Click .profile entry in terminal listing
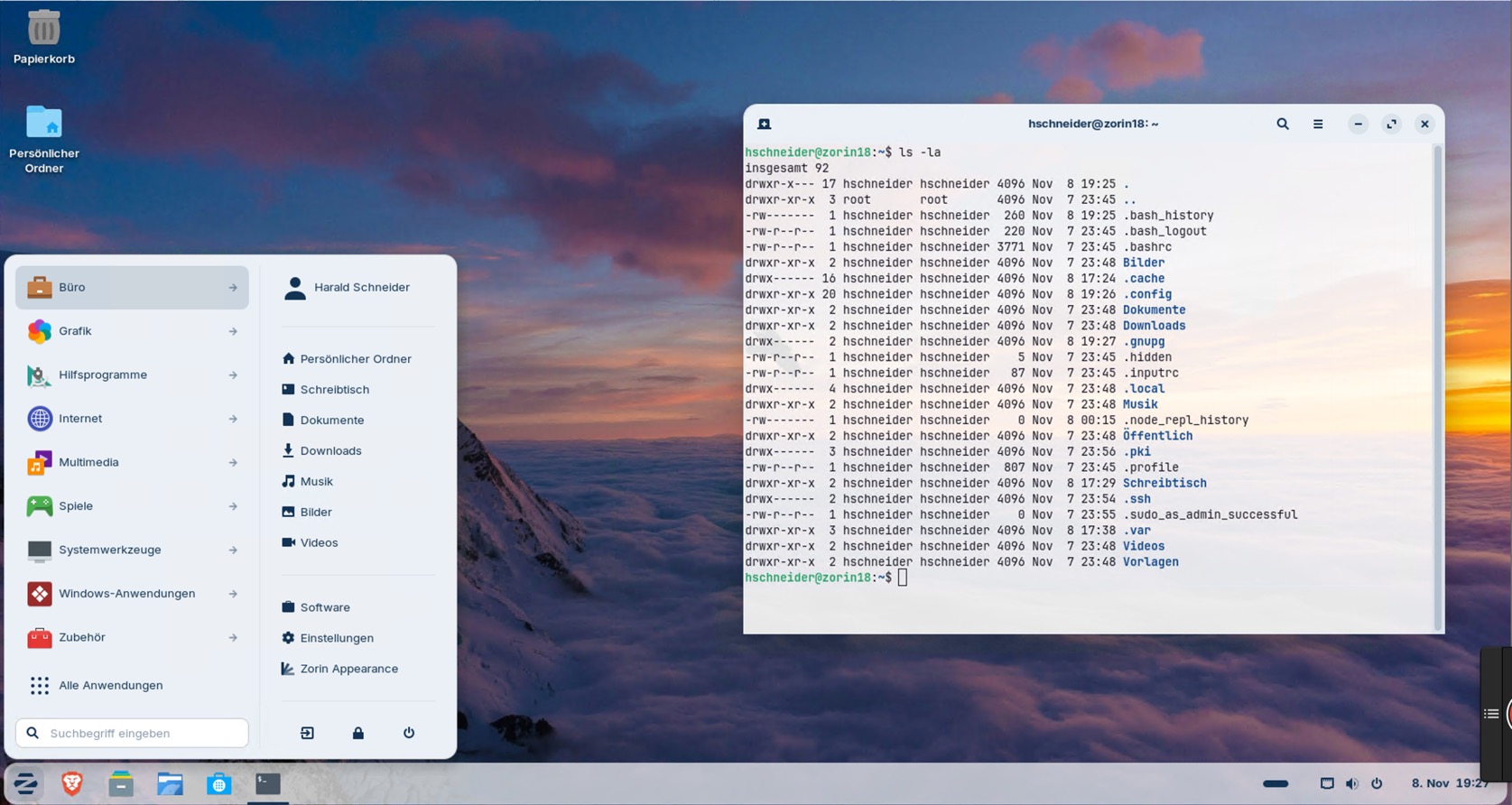This screenshot has width=1512, height=805. pos(1151,467)
